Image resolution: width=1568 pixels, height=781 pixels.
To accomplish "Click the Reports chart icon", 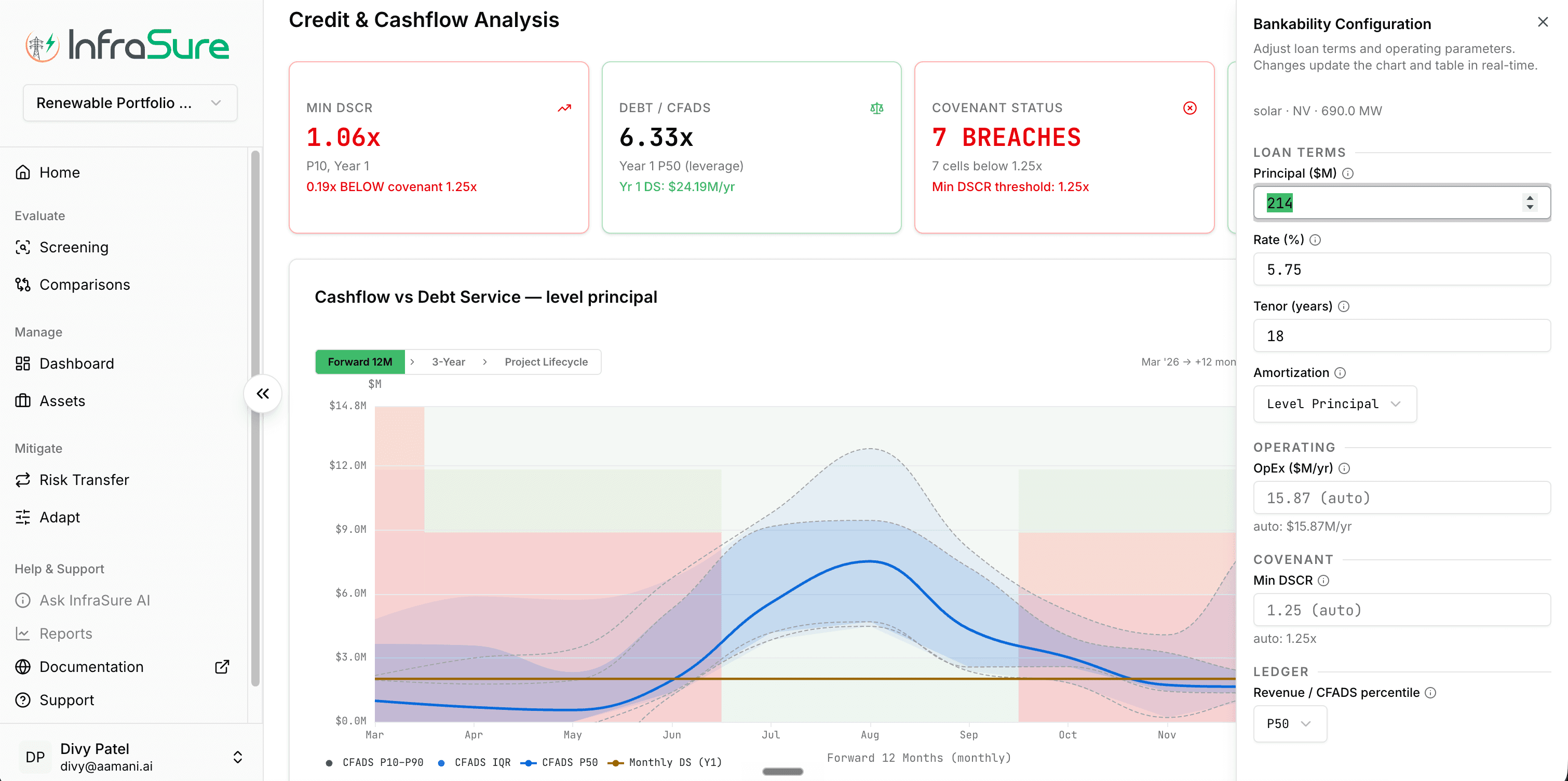I will [22, 634].
